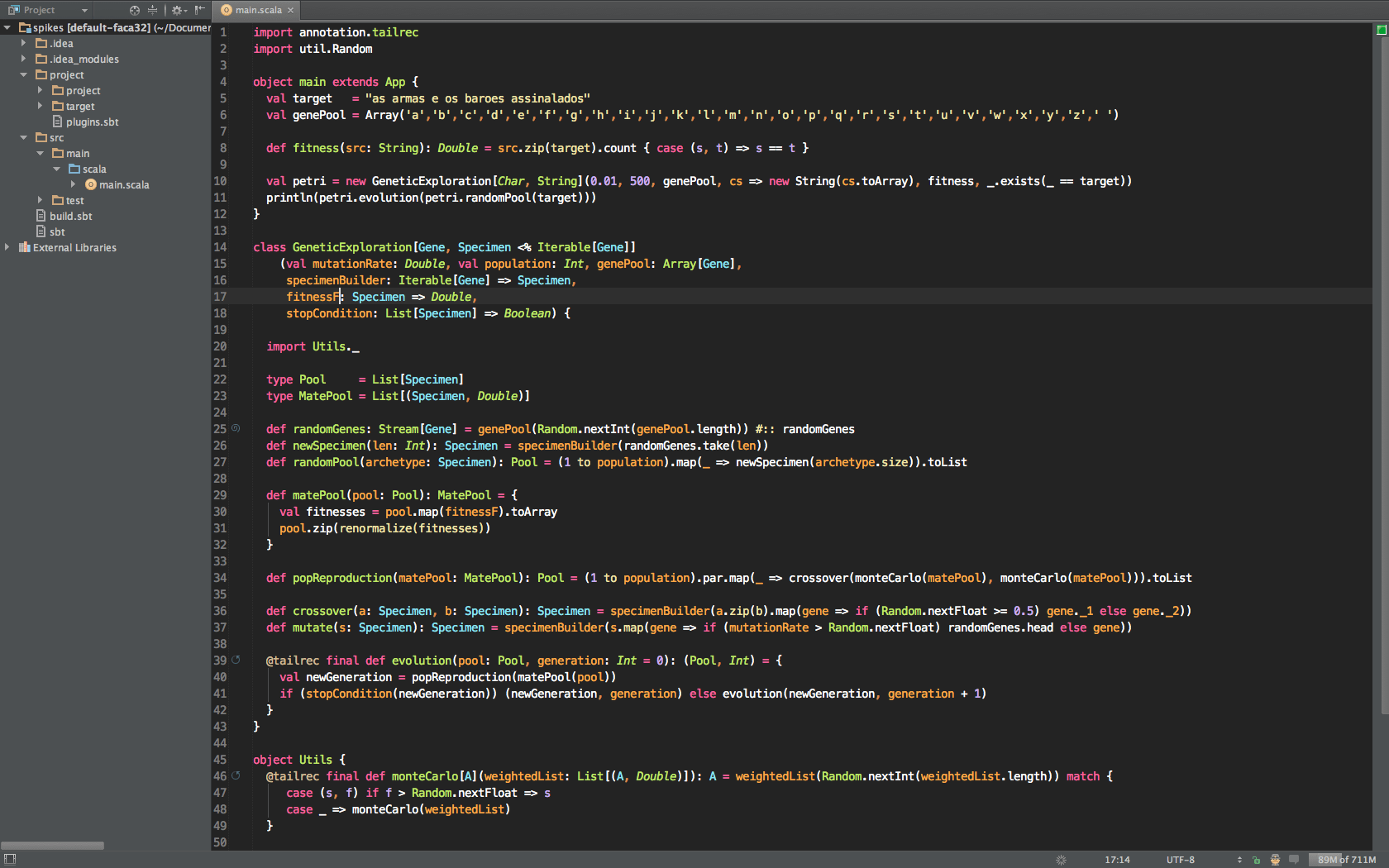Hide the Project panel with the hide icon

[x=199, y=10]
